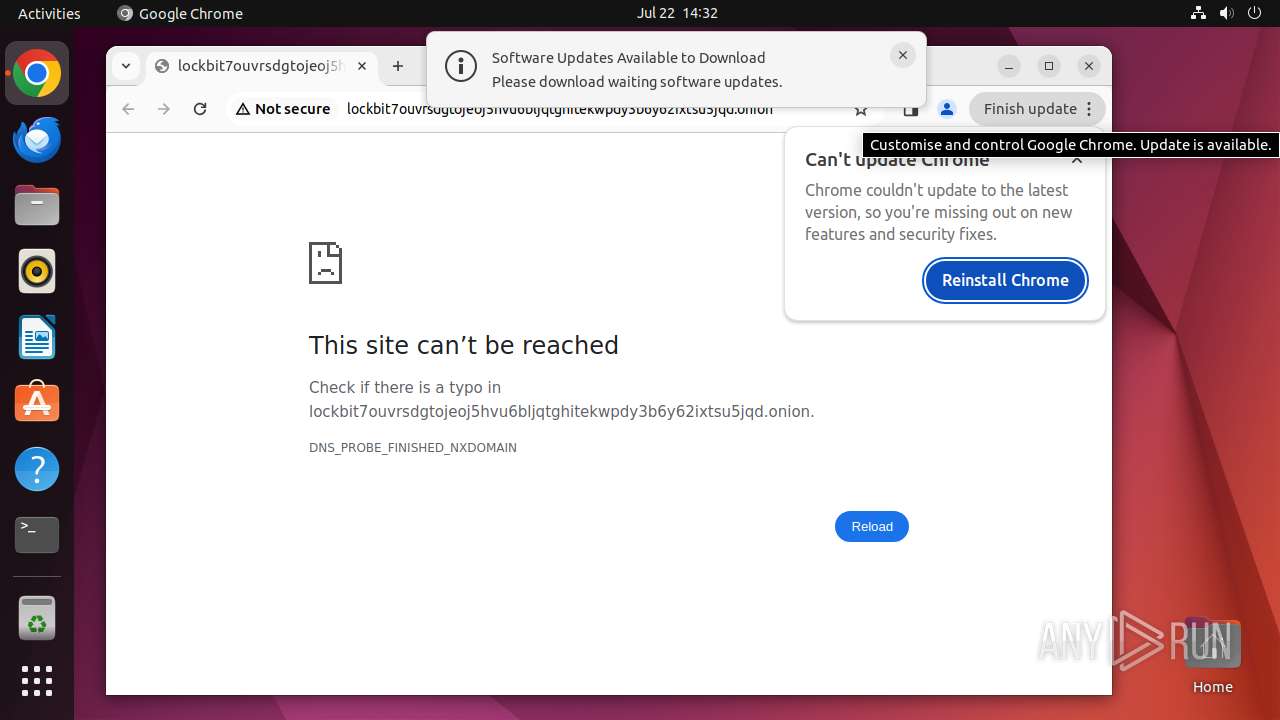Open the Trash in the dock
The height and width of the screenshot is (720, 1280).
(x=37, y=617)
